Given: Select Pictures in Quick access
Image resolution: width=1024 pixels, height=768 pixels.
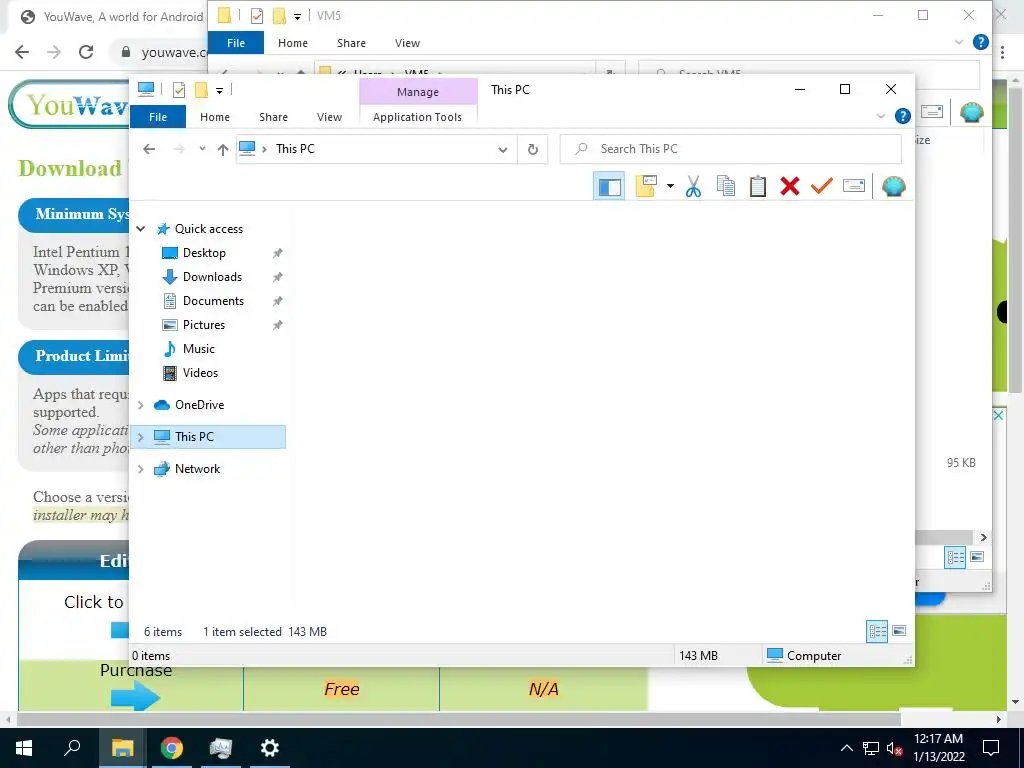Looking at the screenshot, I should click(x=204, y=325).
